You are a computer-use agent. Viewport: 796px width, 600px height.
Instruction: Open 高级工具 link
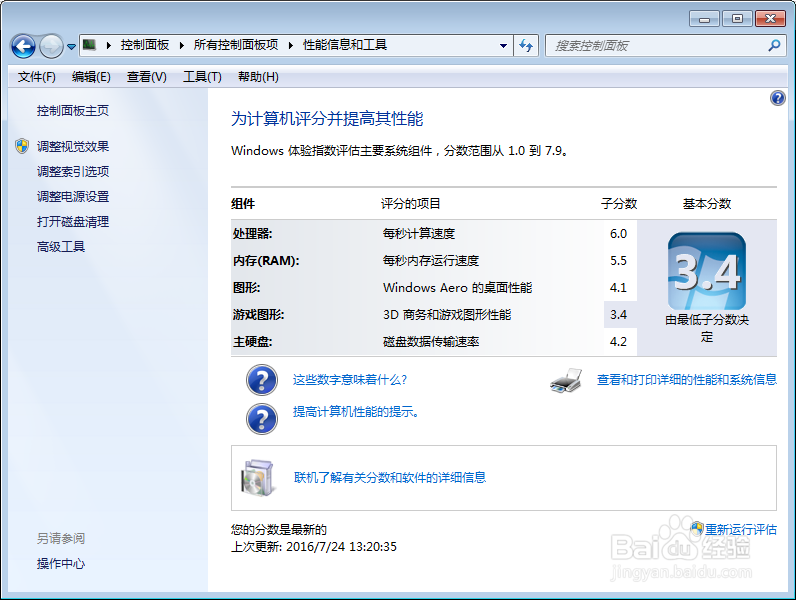(61, 247)
